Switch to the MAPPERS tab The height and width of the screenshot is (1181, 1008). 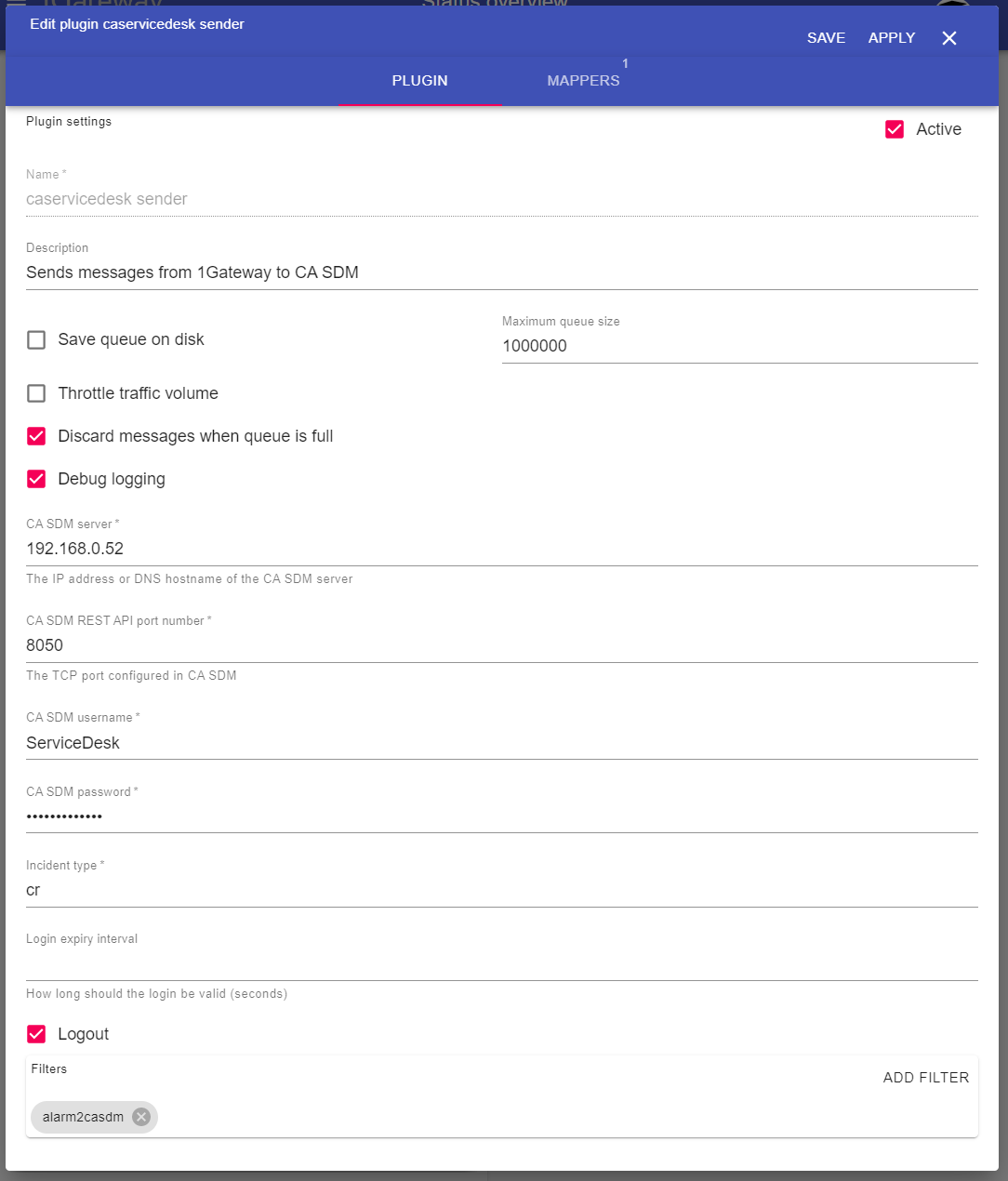[583, 81]
